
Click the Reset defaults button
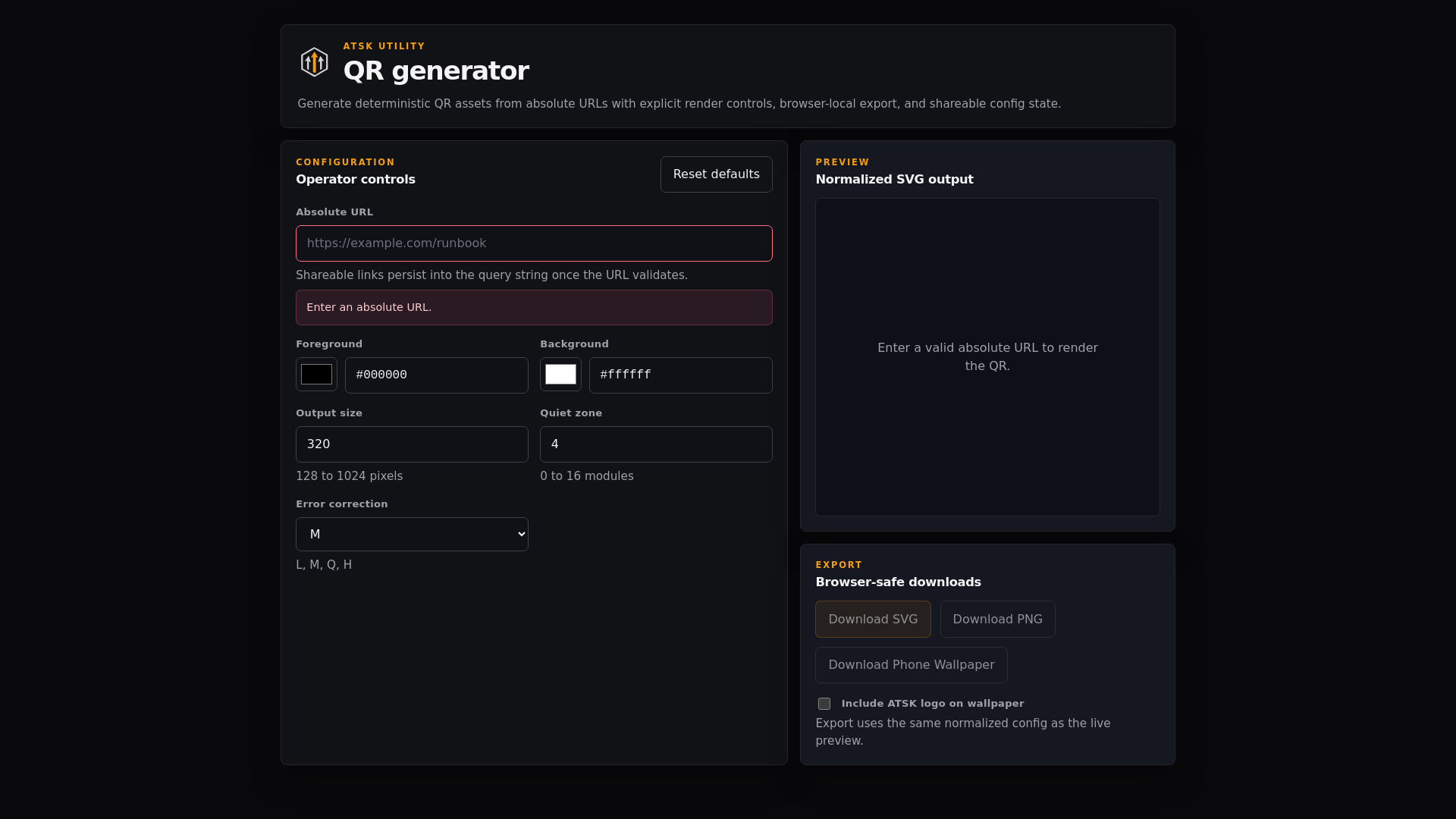pyautogui.click(x=716, y=174)
